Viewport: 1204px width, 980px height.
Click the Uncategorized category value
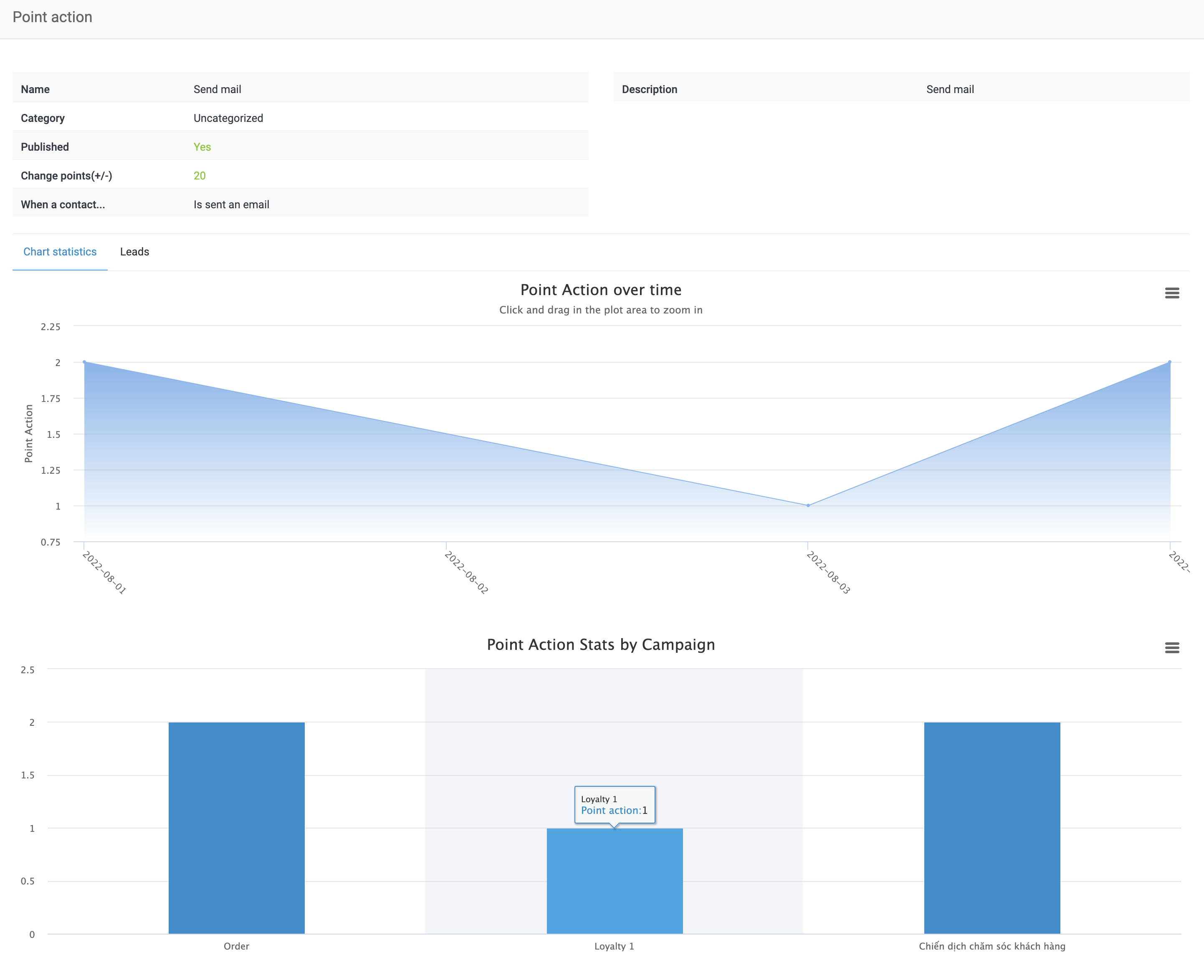[x=228, y=118]
